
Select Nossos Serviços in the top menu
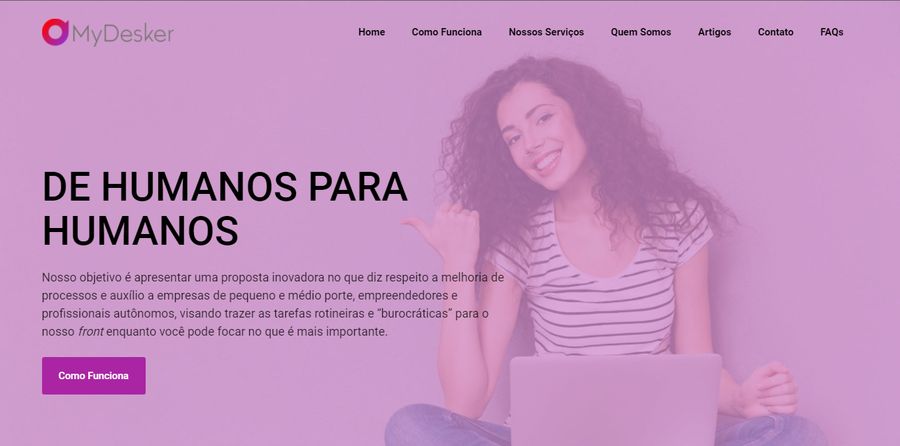(546, 32)
